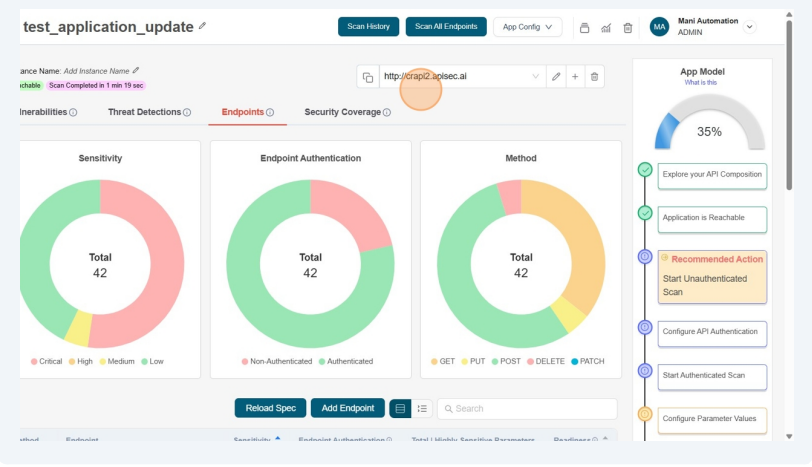Copy the instance URL with the copy icon

pos(367,77)
